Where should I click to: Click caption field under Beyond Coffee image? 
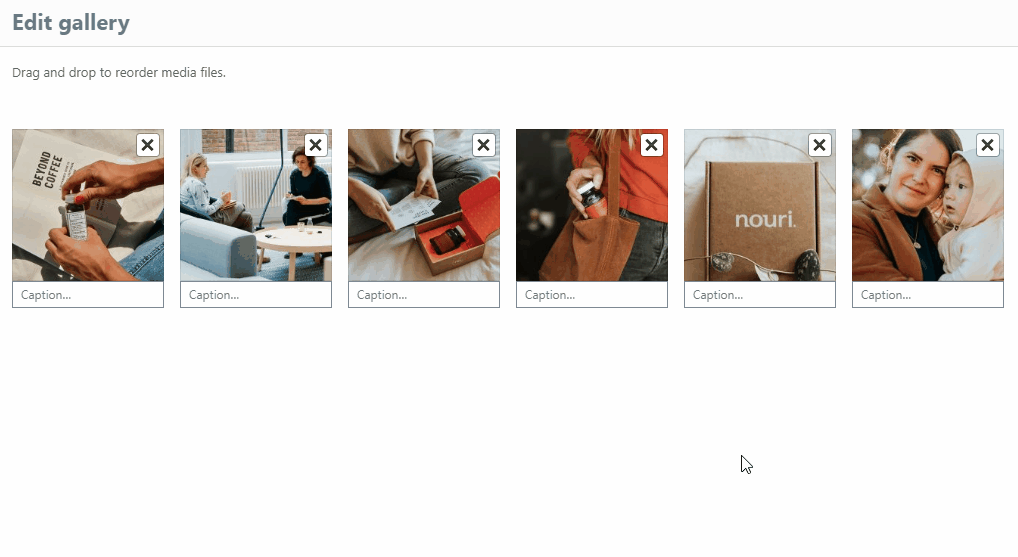point(88,295)
